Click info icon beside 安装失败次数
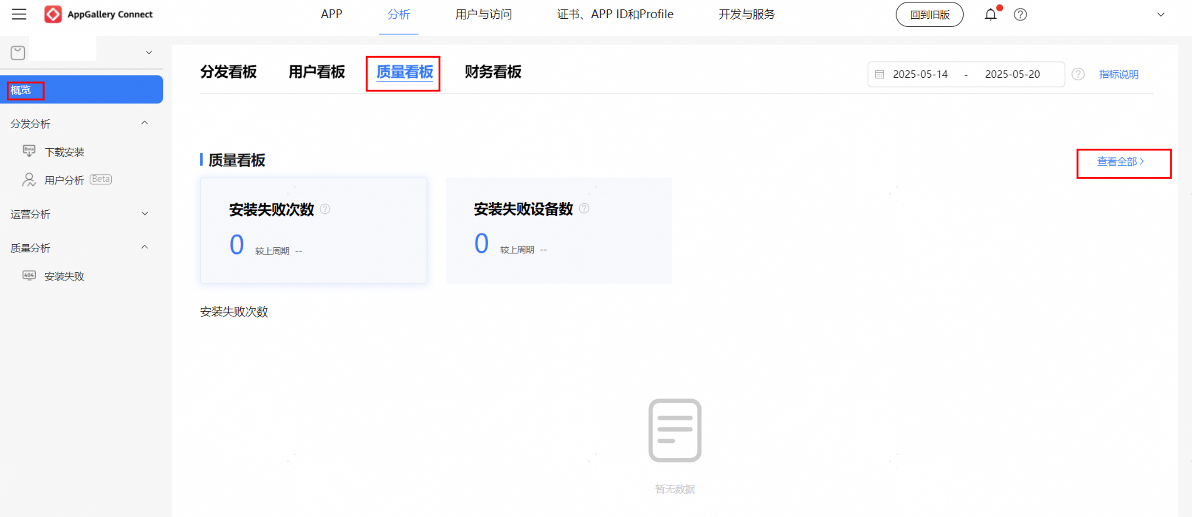Viewport: 1192px width, 517px height. (x=325, y=210)
